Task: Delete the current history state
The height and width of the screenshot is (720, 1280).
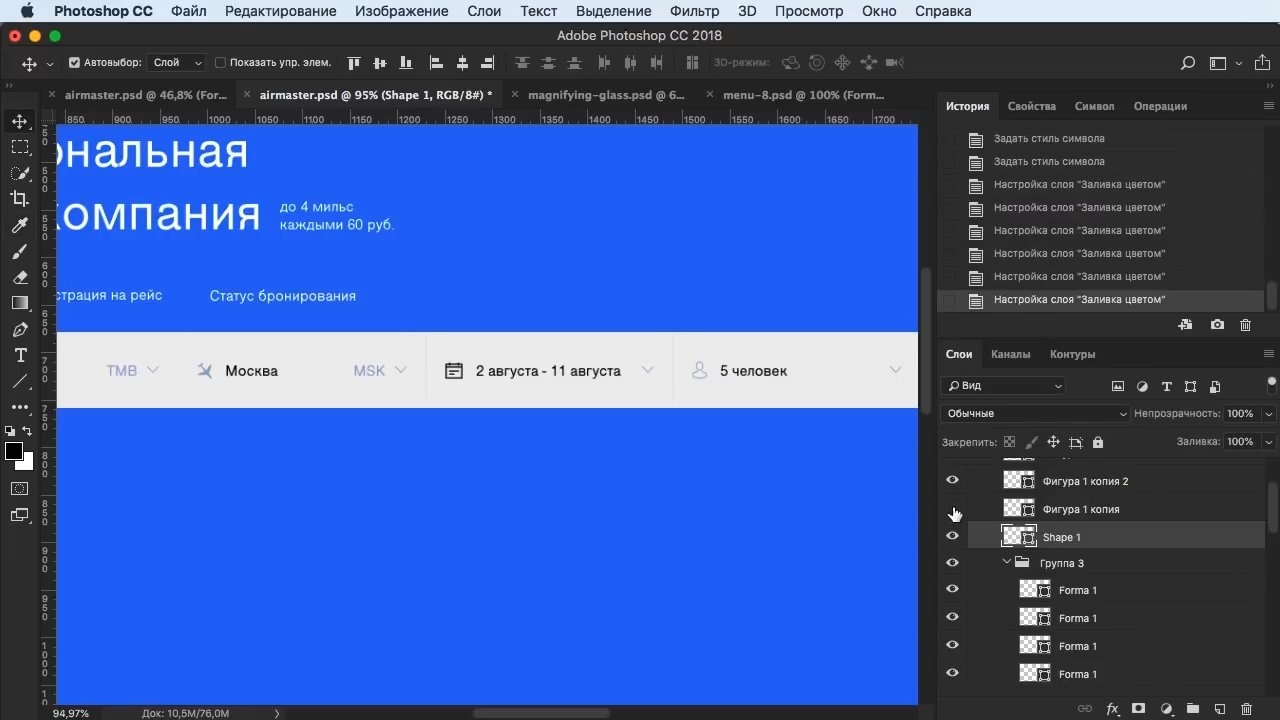Action: (x=1245, y=325)
